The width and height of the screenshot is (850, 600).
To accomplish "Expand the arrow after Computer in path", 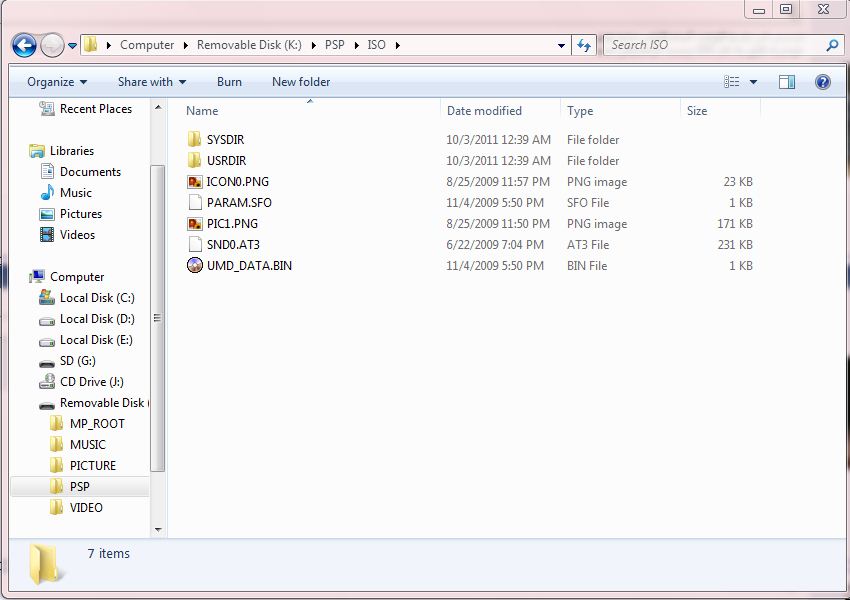I will pos(185,46).
